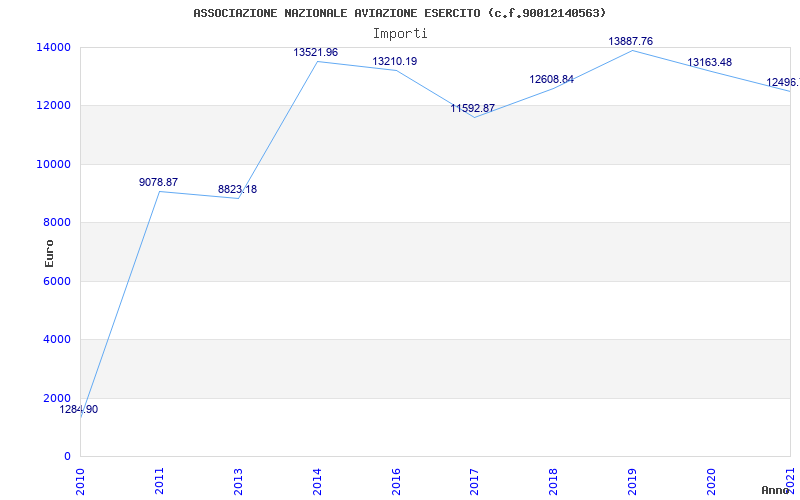Click the y-axis value 14000

tap(53, 47)
